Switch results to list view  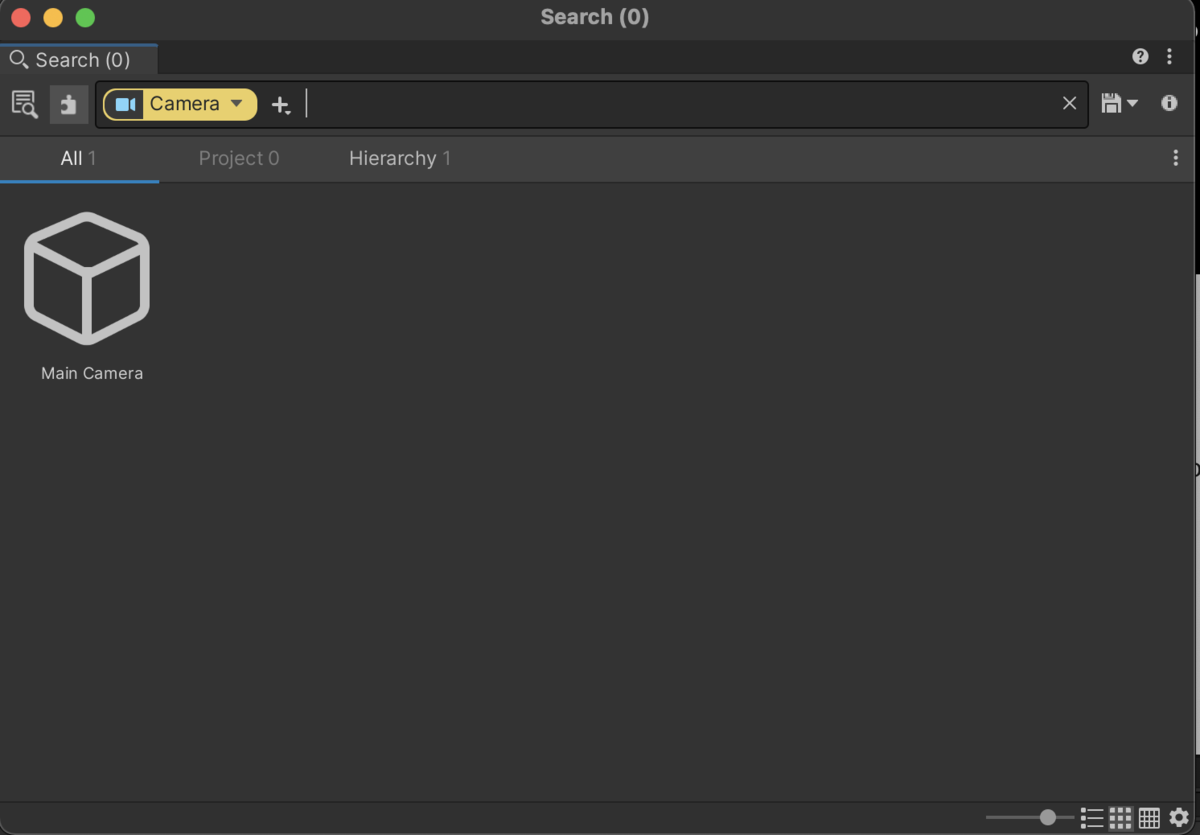click(1092, 818)
